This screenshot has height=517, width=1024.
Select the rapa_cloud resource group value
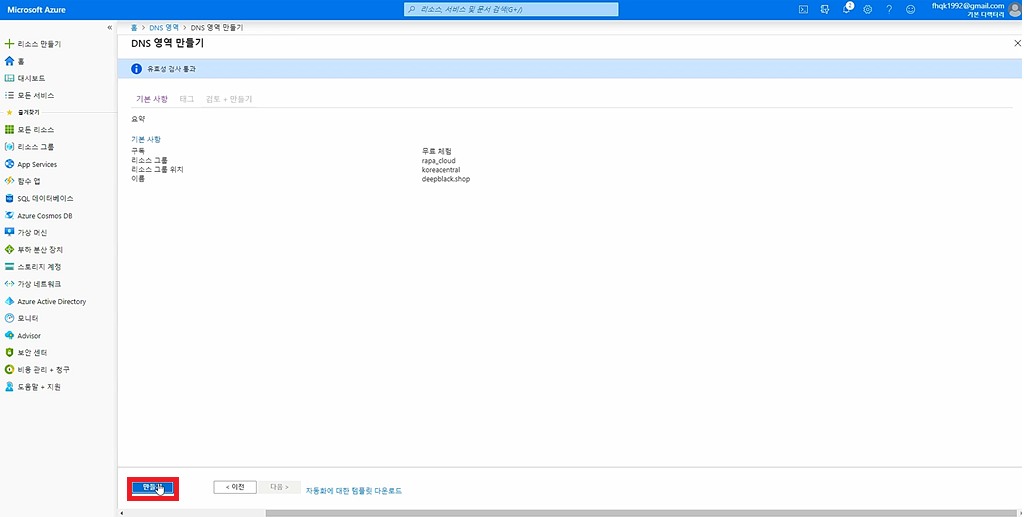[439, 161]
